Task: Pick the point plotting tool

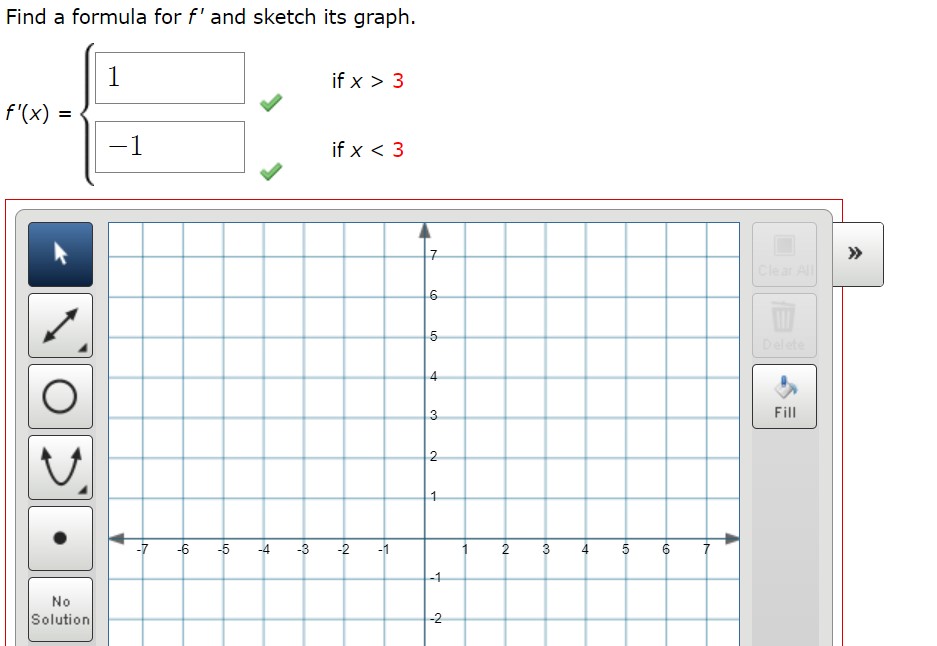Action: point(61,537)
